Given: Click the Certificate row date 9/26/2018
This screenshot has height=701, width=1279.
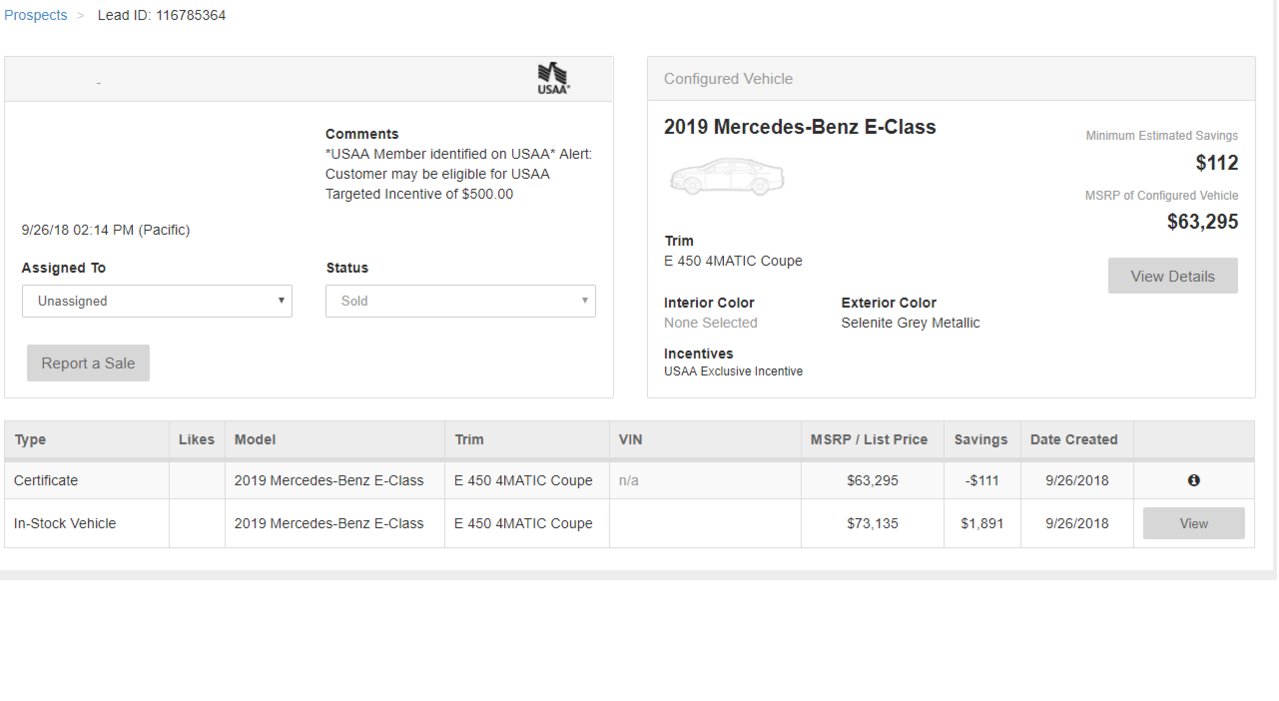Looking at the screenshot, I should 1077,481.
